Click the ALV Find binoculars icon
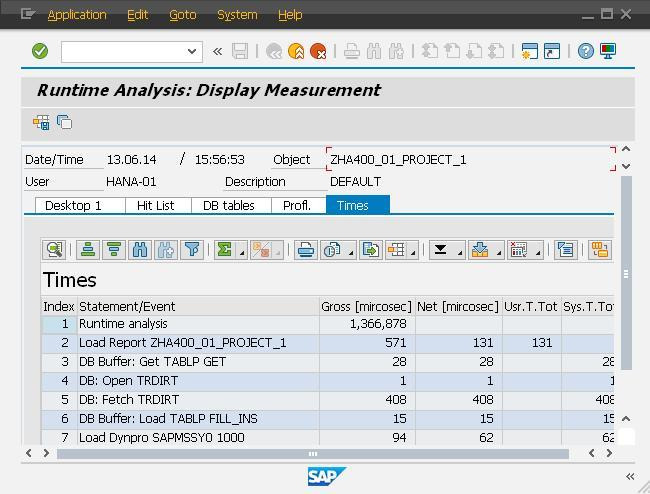 coord(140,250)
